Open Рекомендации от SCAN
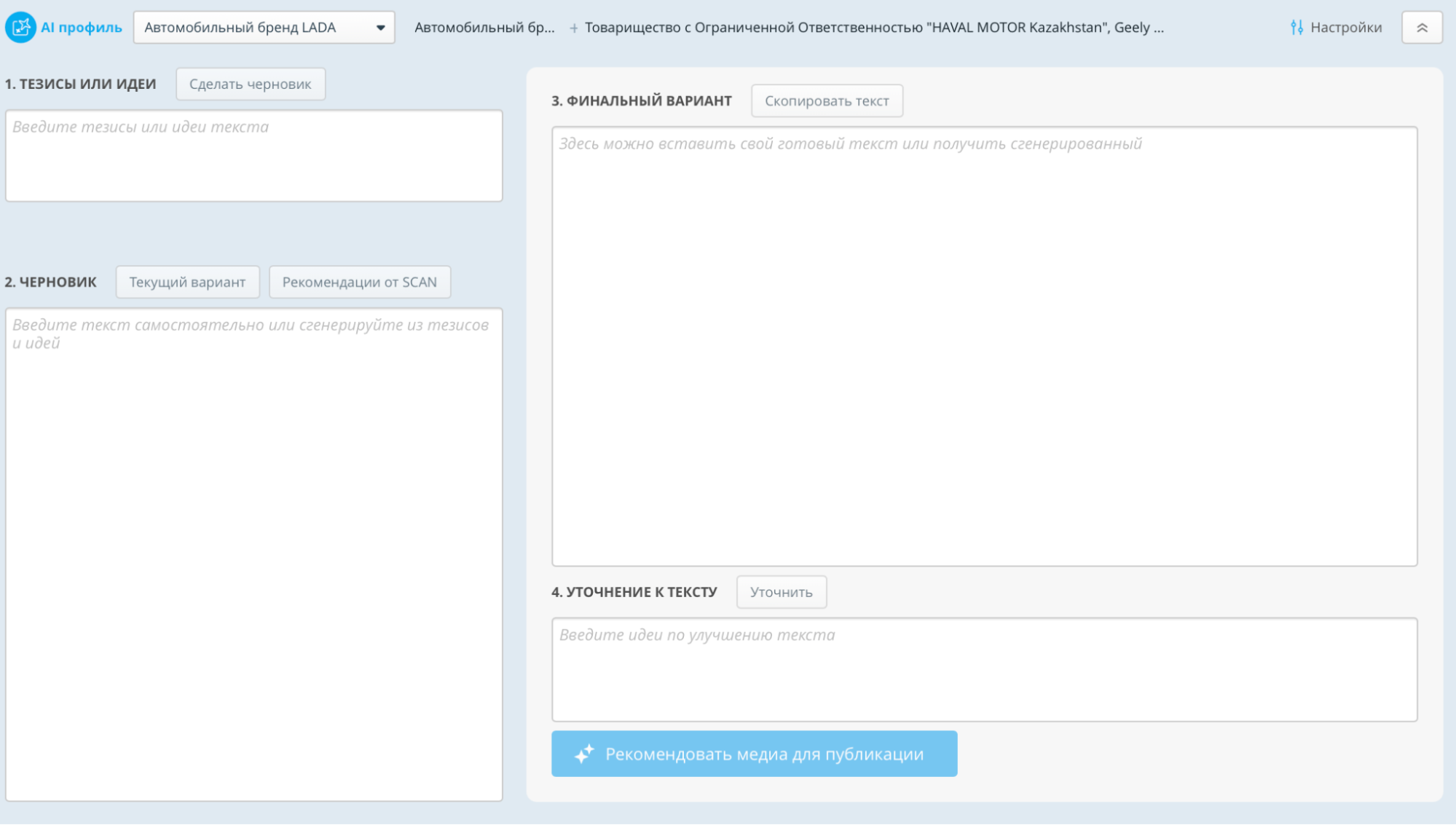The width and height of the screenshot is (1456, 825). (360, 282)
